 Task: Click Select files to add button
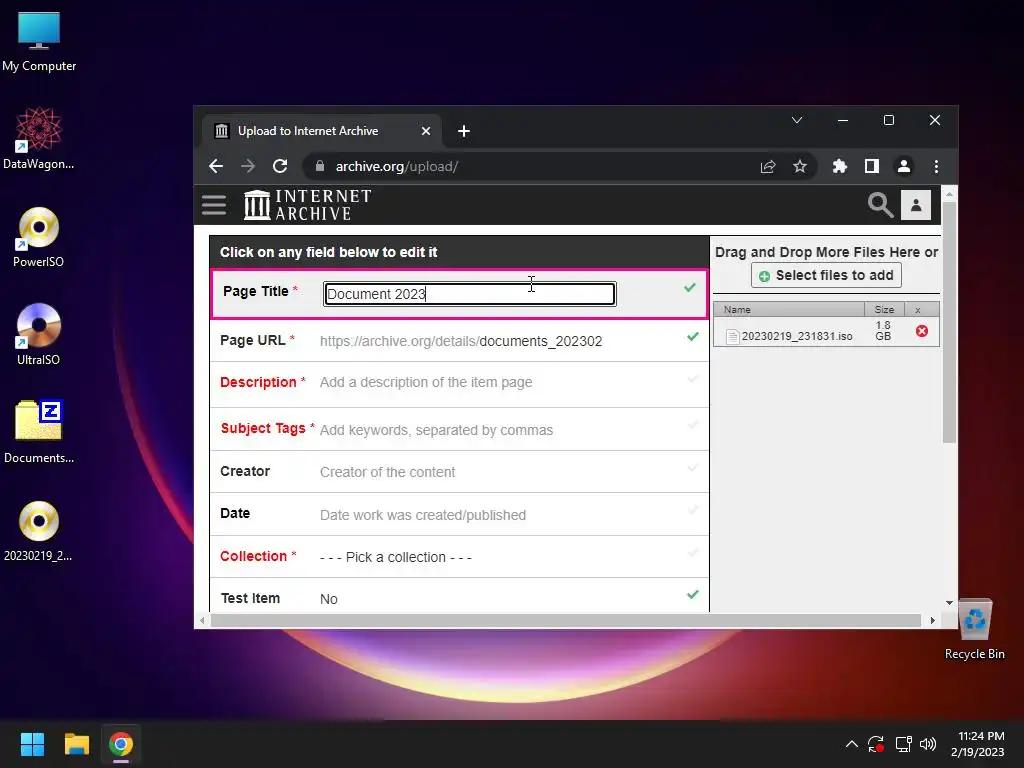pos(826,275)
